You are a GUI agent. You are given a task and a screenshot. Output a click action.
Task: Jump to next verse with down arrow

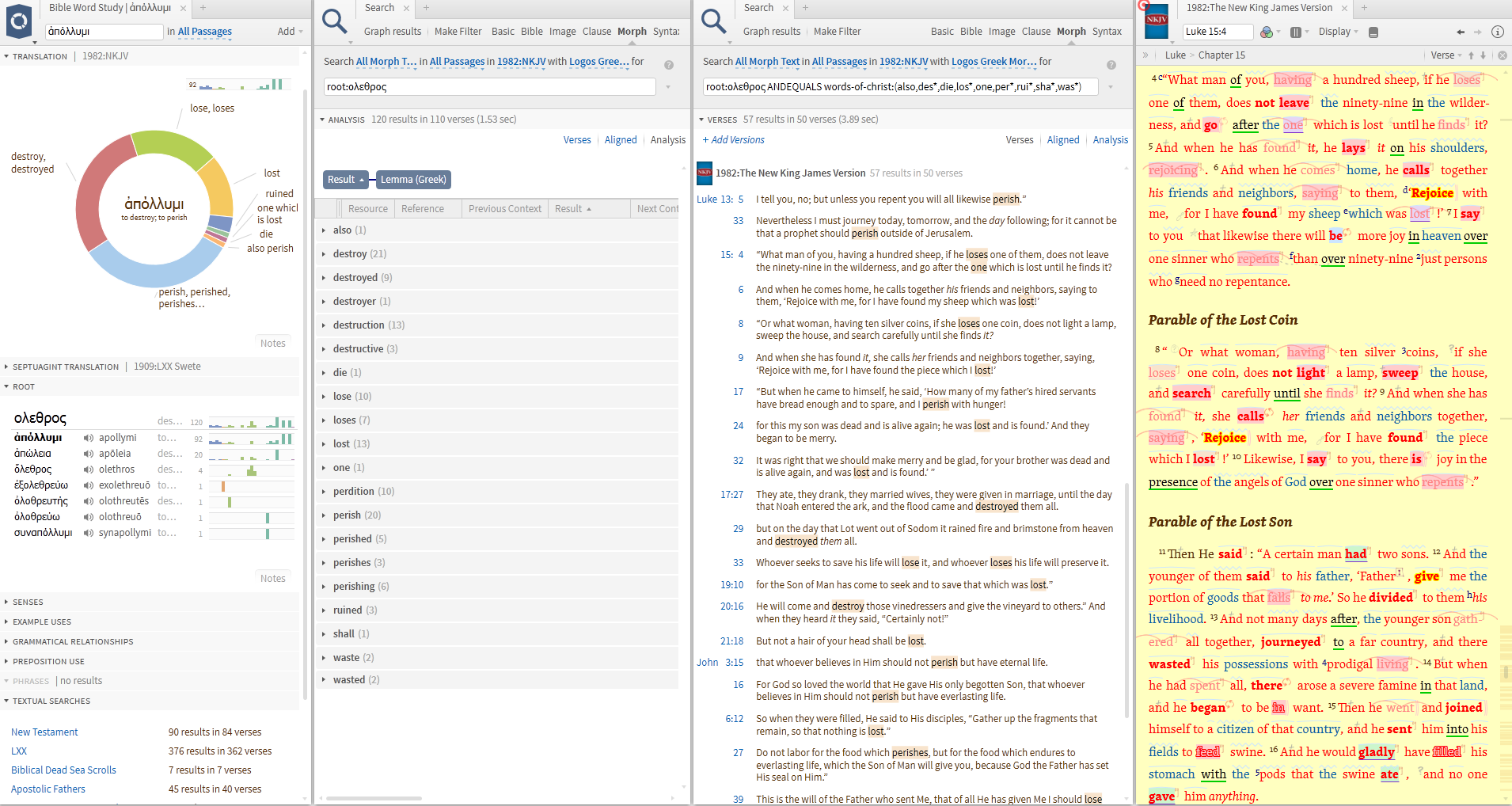tap(1484, 55)
